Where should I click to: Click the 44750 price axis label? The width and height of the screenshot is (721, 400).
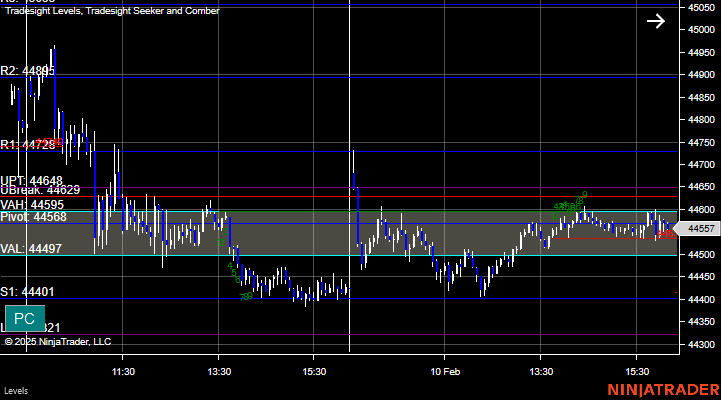point(702,143)
